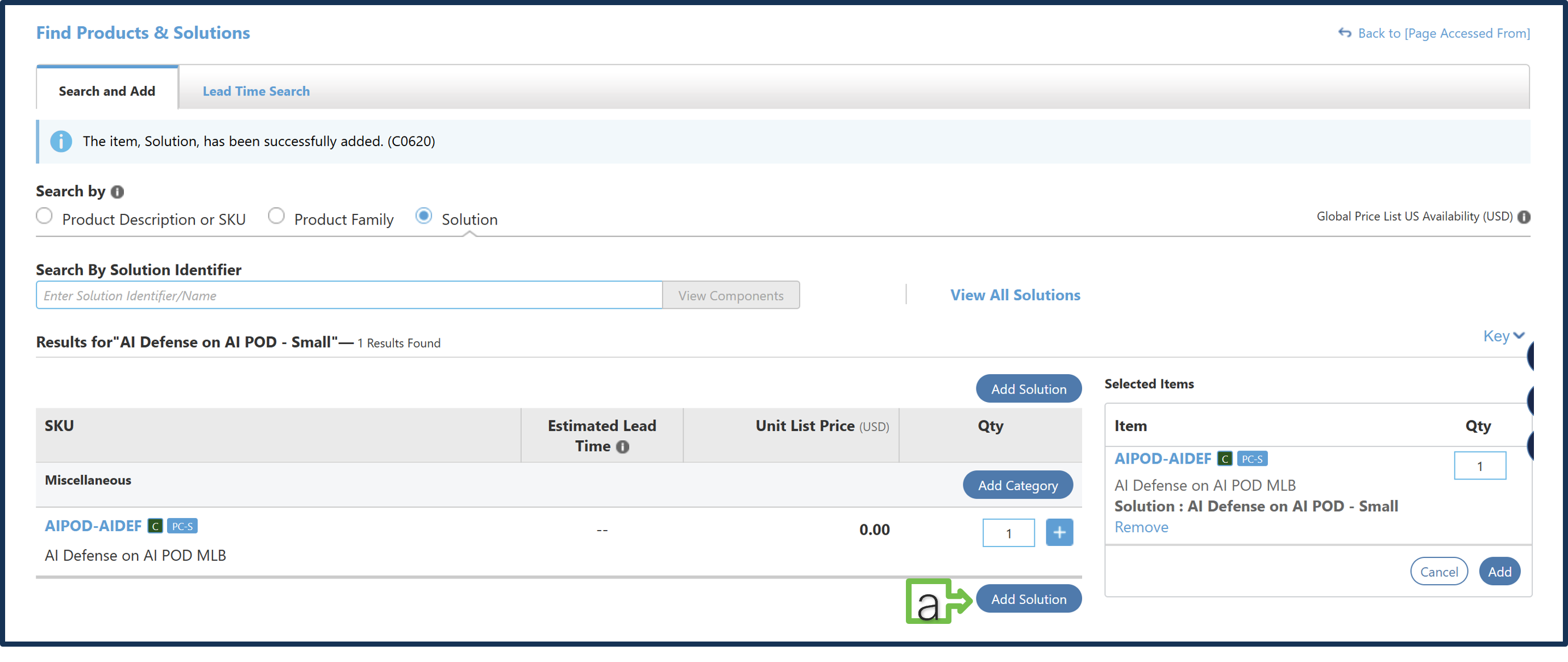Click the Search by info icon
Screen dimensions: 1568x662
click(x=118, y=192)
